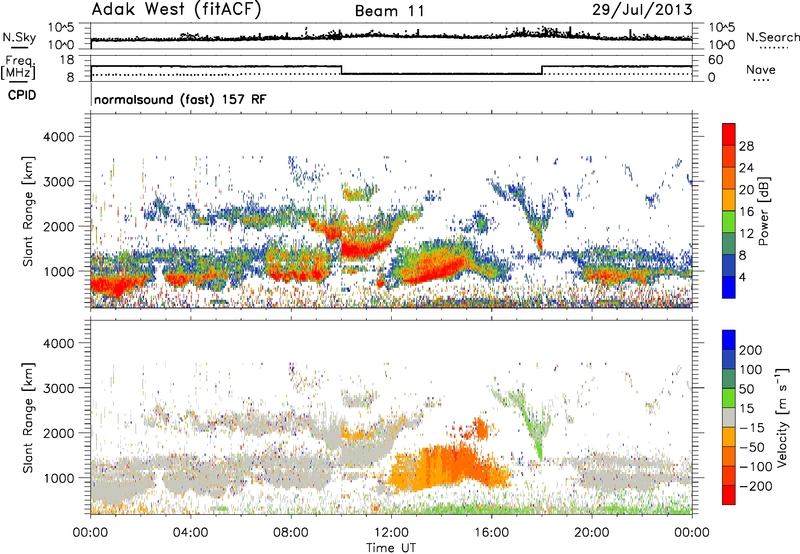Viewport: 800px width, 554px height.
Task: Click the 'N.Sky' legend label
Action: 19,37
